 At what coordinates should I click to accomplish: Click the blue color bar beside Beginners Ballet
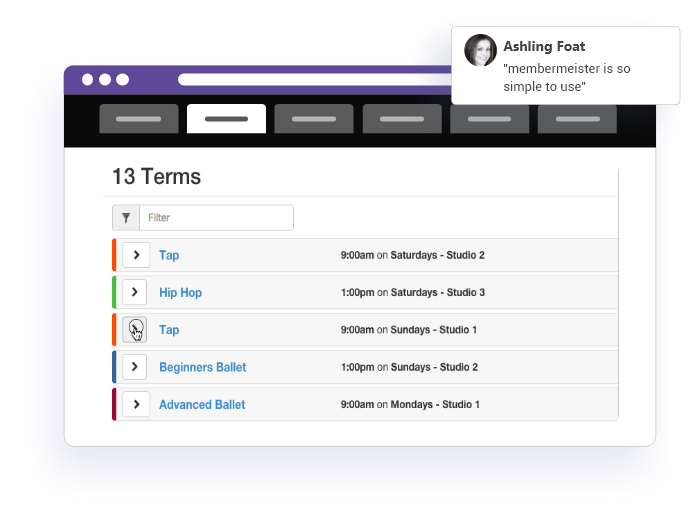(x=114, y=367)
